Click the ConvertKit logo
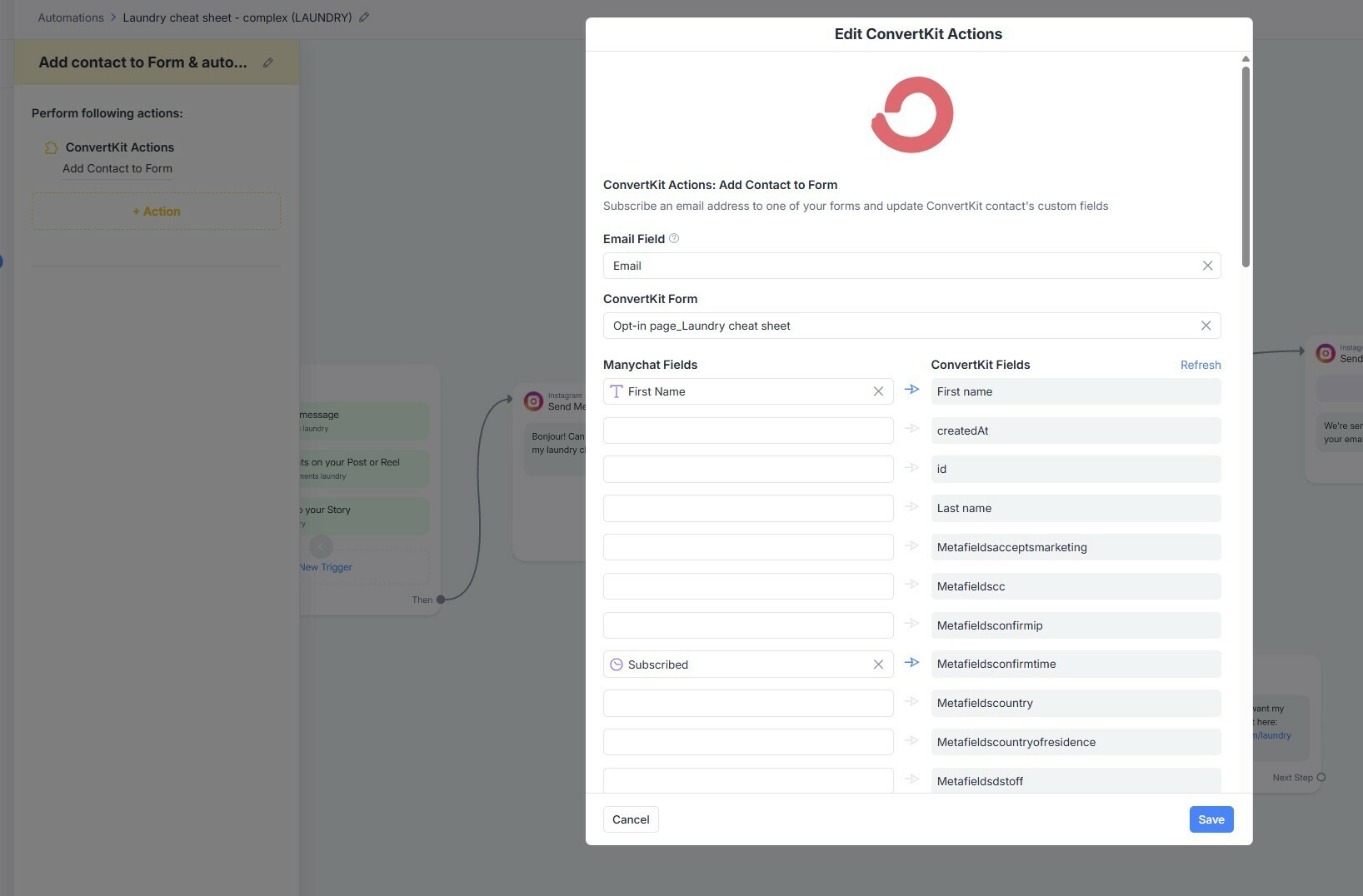 [912, 115]
